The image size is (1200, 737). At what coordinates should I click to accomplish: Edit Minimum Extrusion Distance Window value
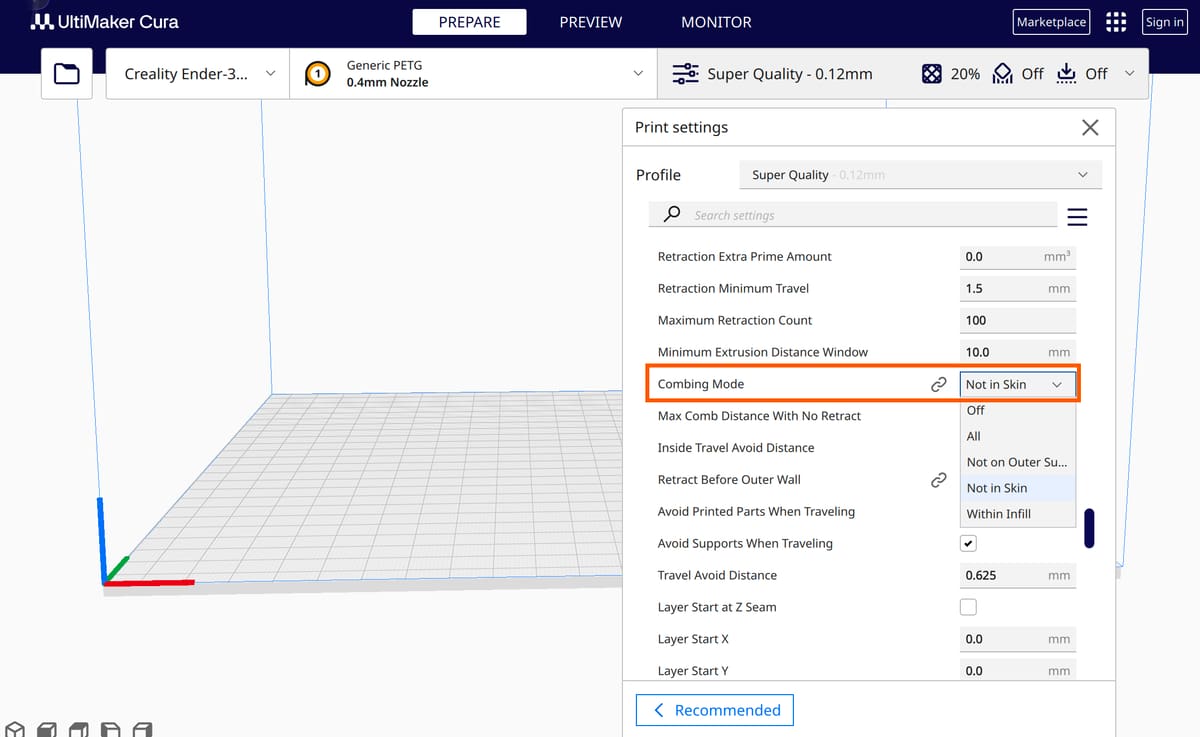click(x=1018, y=353)
